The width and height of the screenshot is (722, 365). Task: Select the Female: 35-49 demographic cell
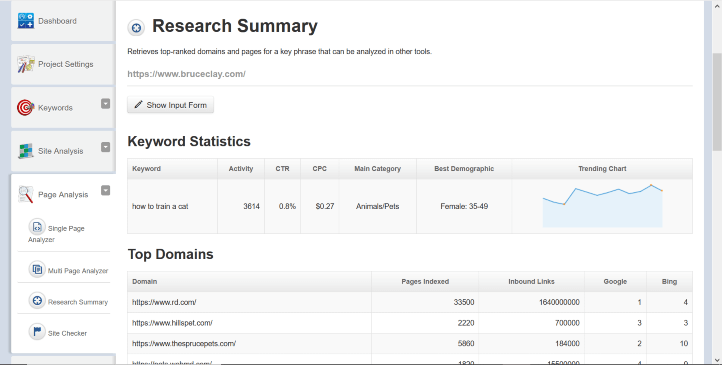[x=464, y=206]
